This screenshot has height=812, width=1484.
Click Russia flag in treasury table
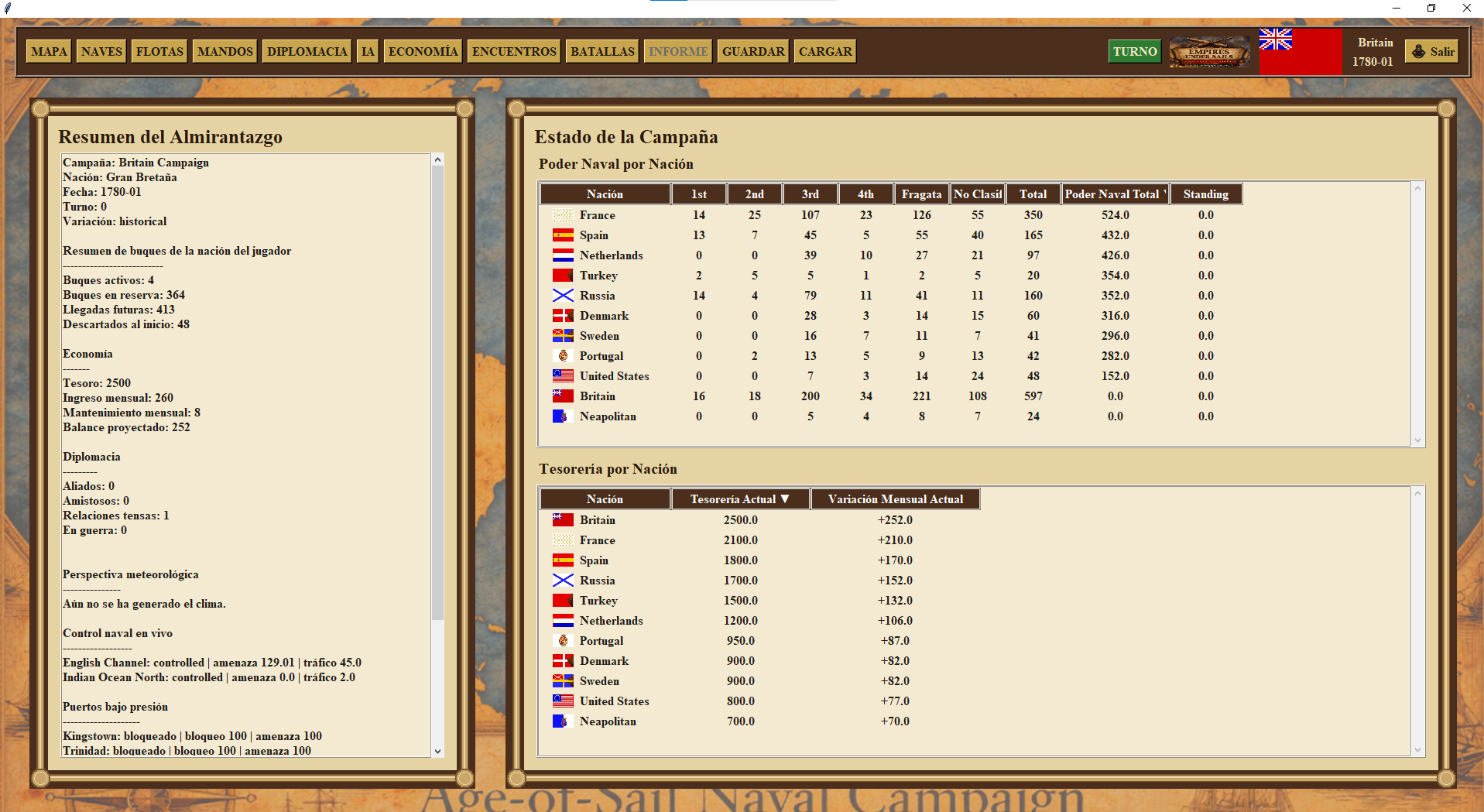click(563, 581)
